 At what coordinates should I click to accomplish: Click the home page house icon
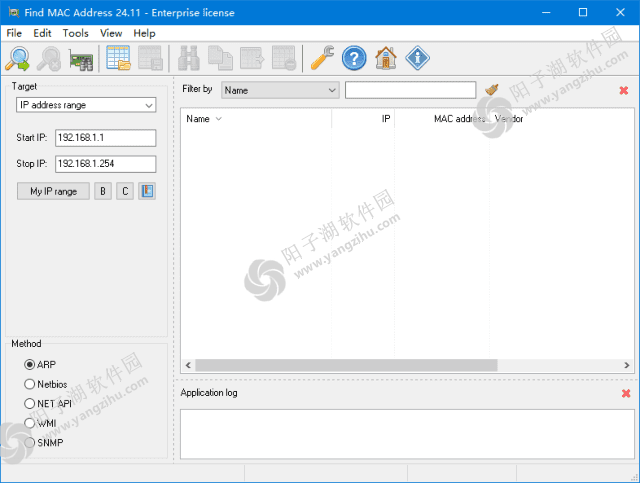[386, 58]
